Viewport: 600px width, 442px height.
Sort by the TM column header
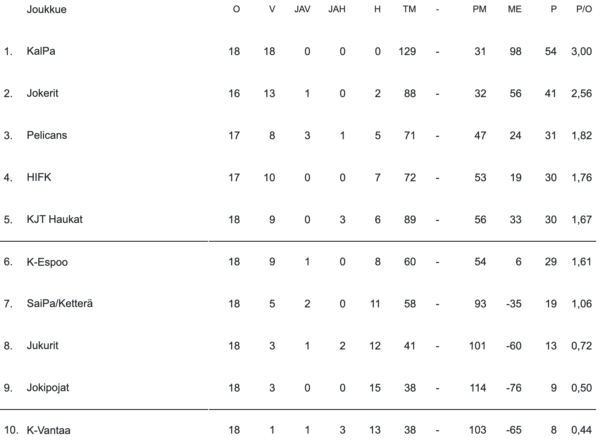click(409, 8)
